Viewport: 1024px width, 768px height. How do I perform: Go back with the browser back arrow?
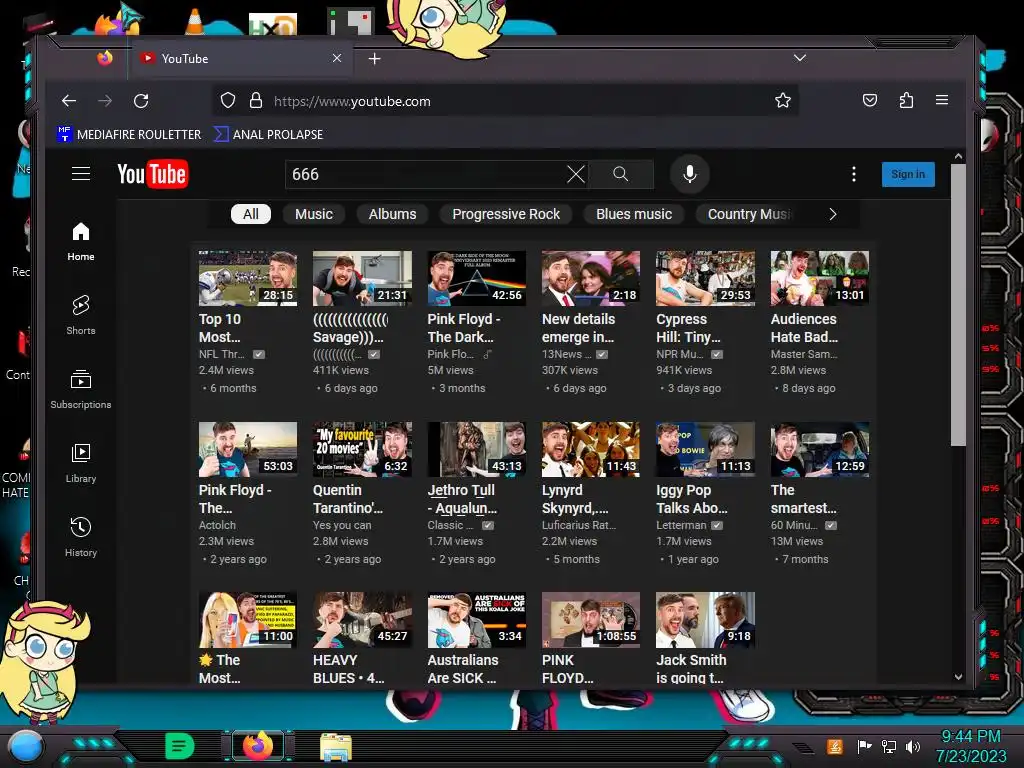click(x=69, y=101)
